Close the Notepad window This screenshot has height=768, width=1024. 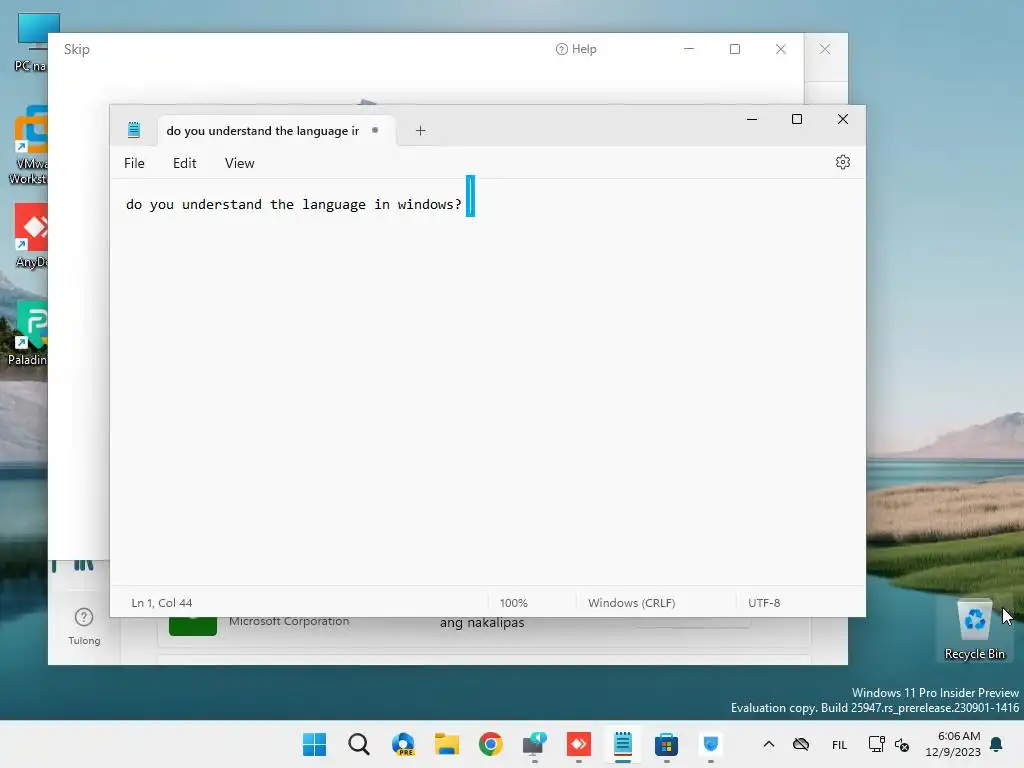pyautogui.click(x=842, y=119)
